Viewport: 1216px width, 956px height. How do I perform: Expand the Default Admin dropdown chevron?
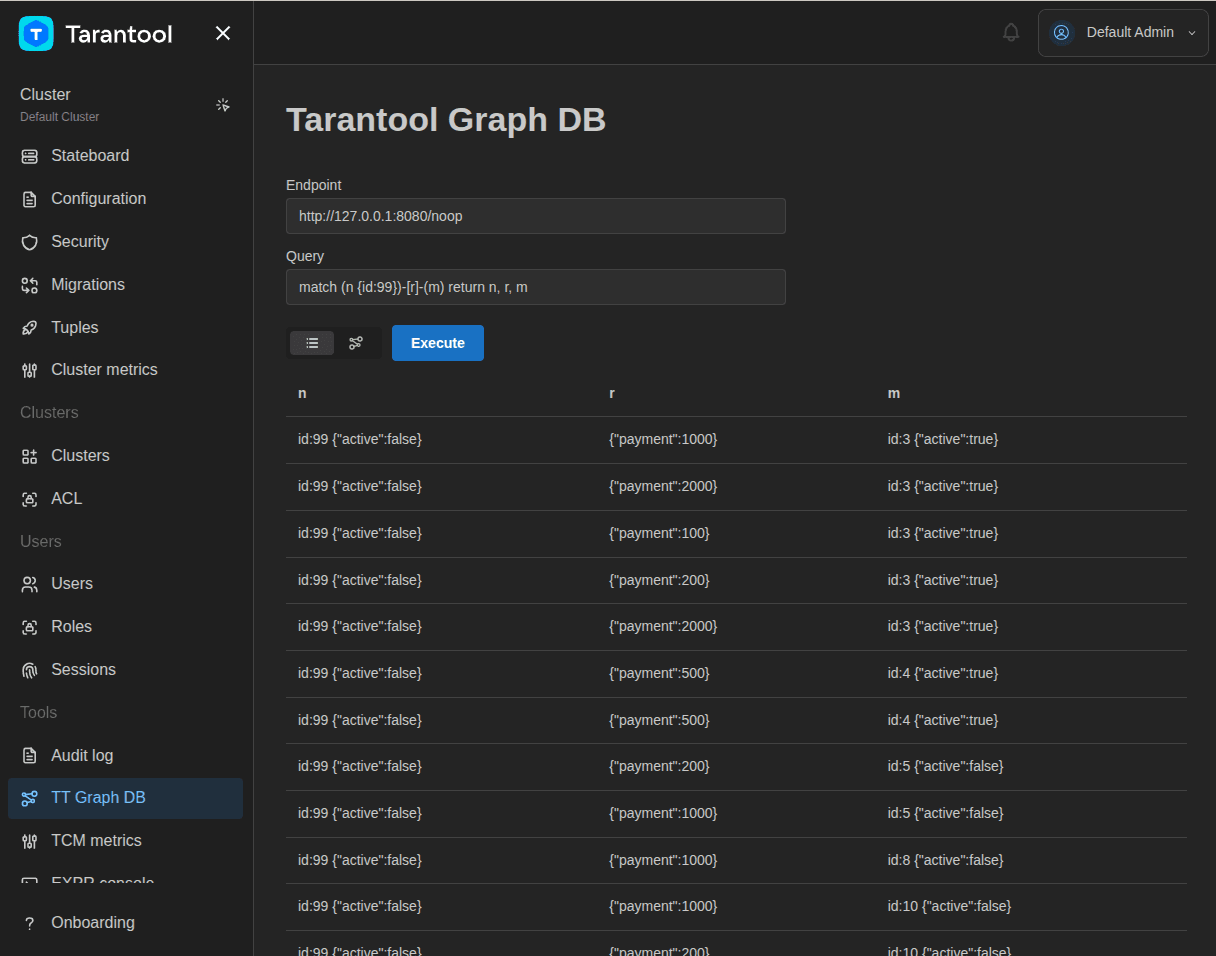point(1192,33)
